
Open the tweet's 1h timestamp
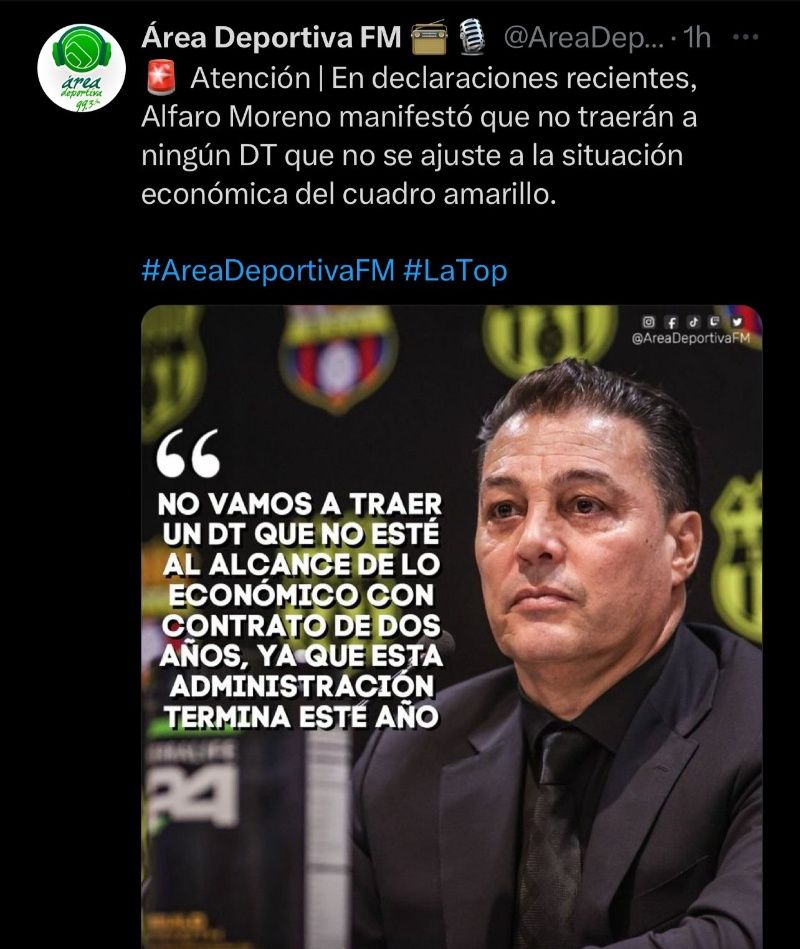point(697,38)
